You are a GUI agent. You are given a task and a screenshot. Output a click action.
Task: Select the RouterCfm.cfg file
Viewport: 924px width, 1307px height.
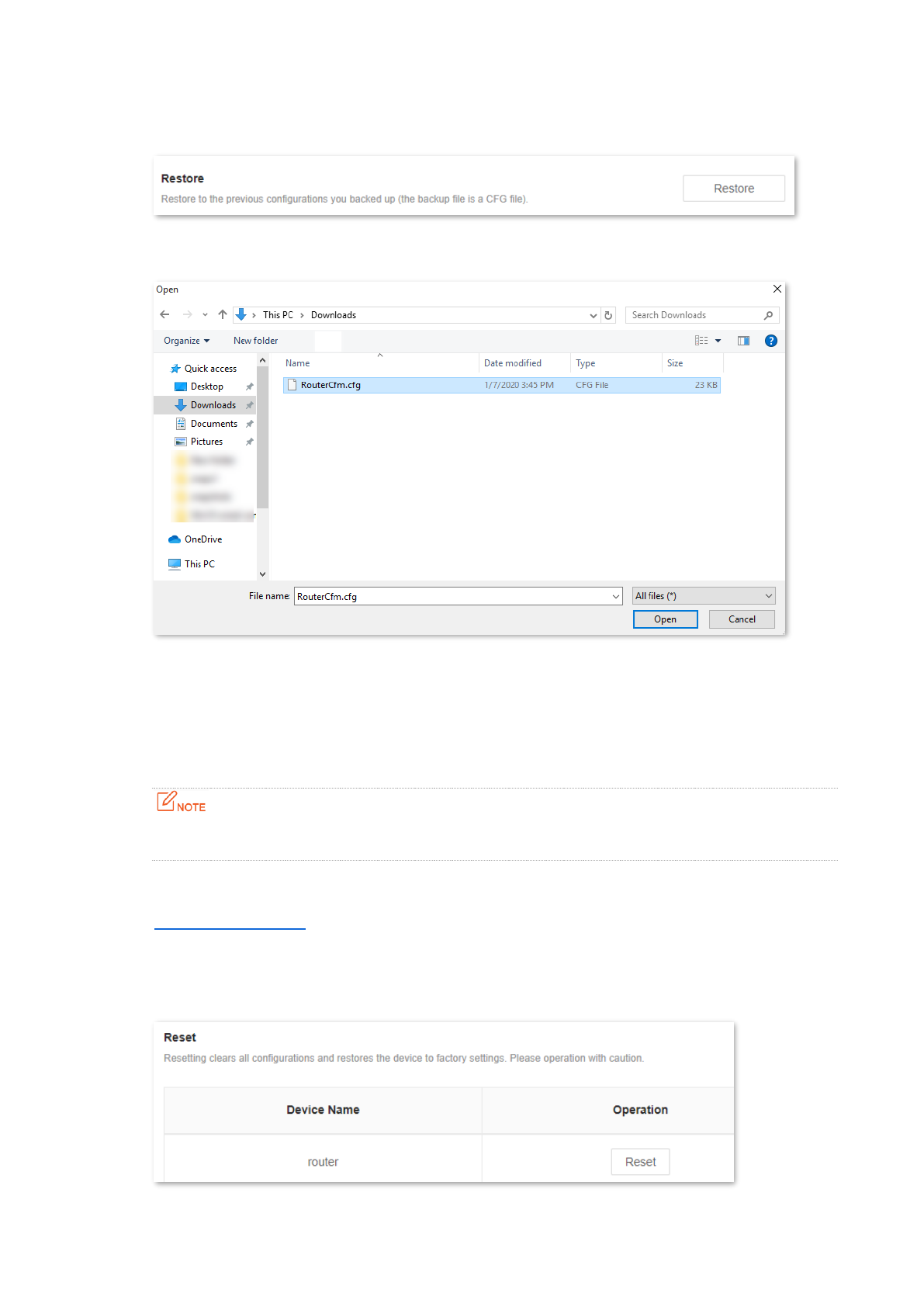[x=502, y=385]
